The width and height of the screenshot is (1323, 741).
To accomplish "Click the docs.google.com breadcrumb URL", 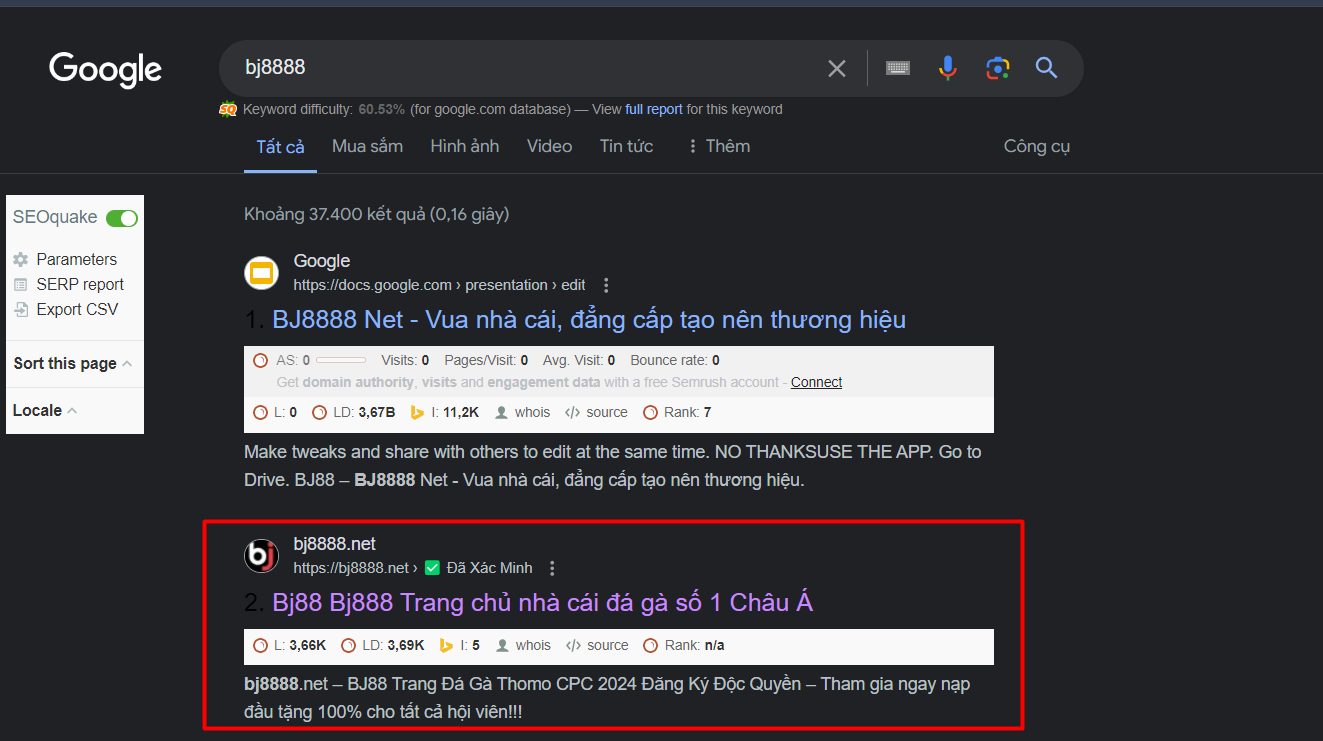I will click(x=439, y=285).
